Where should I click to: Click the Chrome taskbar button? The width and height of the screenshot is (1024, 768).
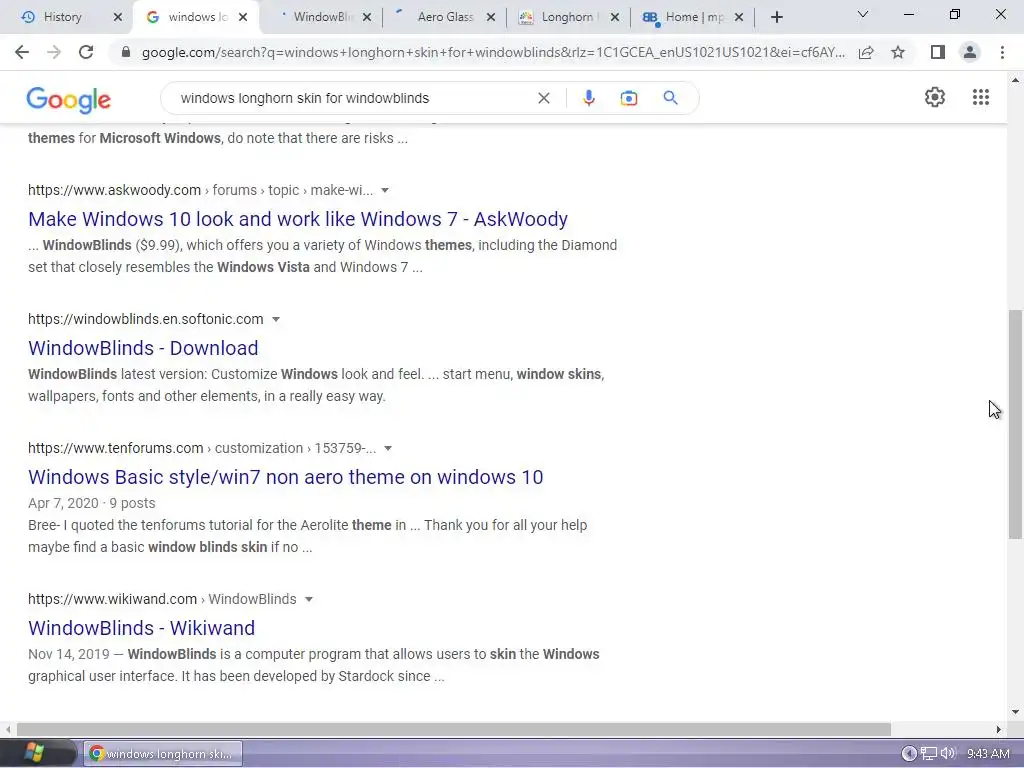click(163, 754)
